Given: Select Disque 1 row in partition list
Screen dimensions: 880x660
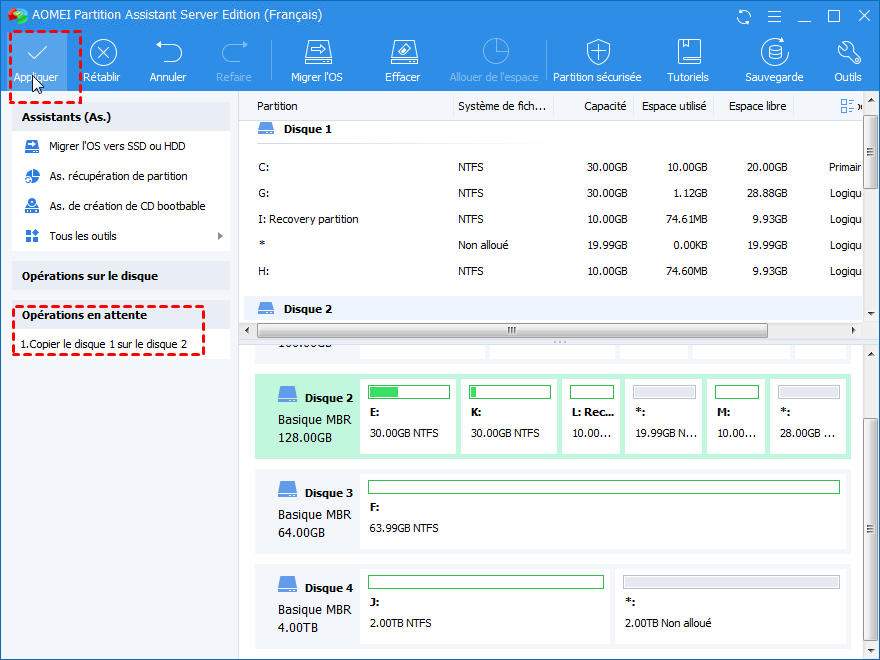Looking at the screenshot, I should pyautogui.click(x=553, y=130).
